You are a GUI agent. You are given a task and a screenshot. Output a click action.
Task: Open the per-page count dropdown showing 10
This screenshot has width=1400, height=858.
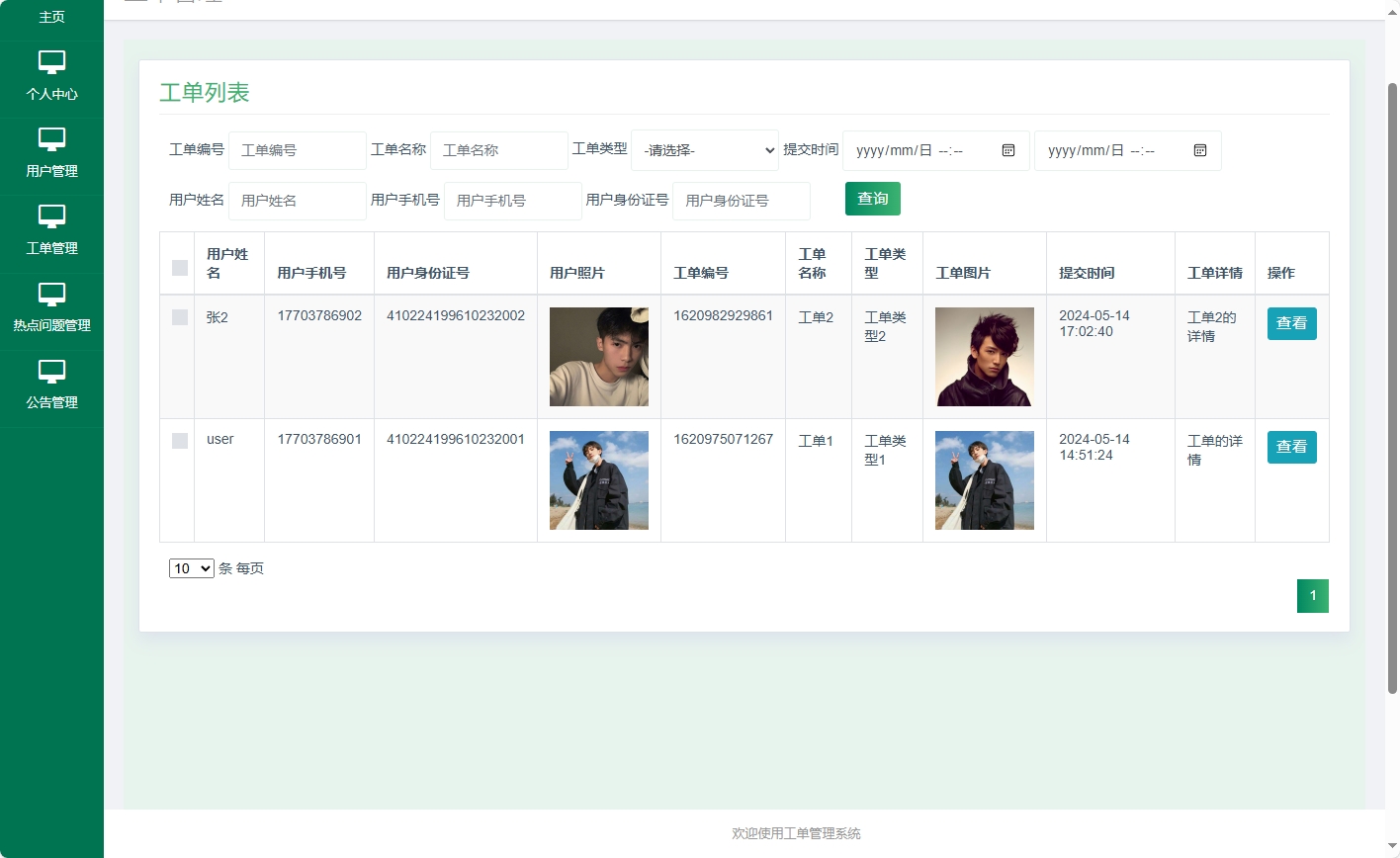(191, 568)
